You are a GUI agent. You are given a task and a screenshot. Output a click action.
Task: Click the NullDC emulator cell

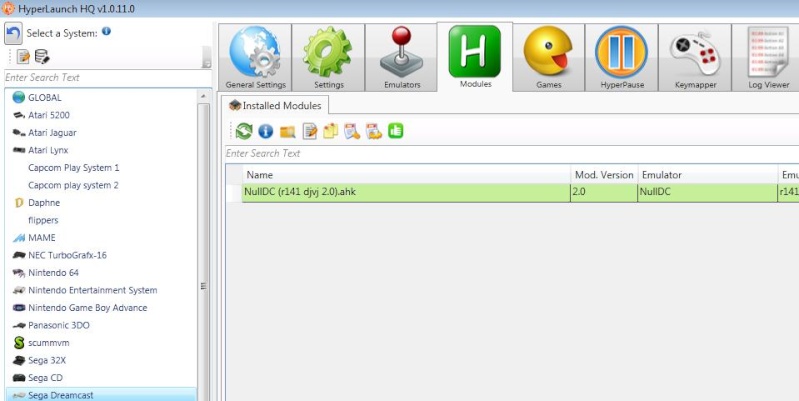point(708,193)
